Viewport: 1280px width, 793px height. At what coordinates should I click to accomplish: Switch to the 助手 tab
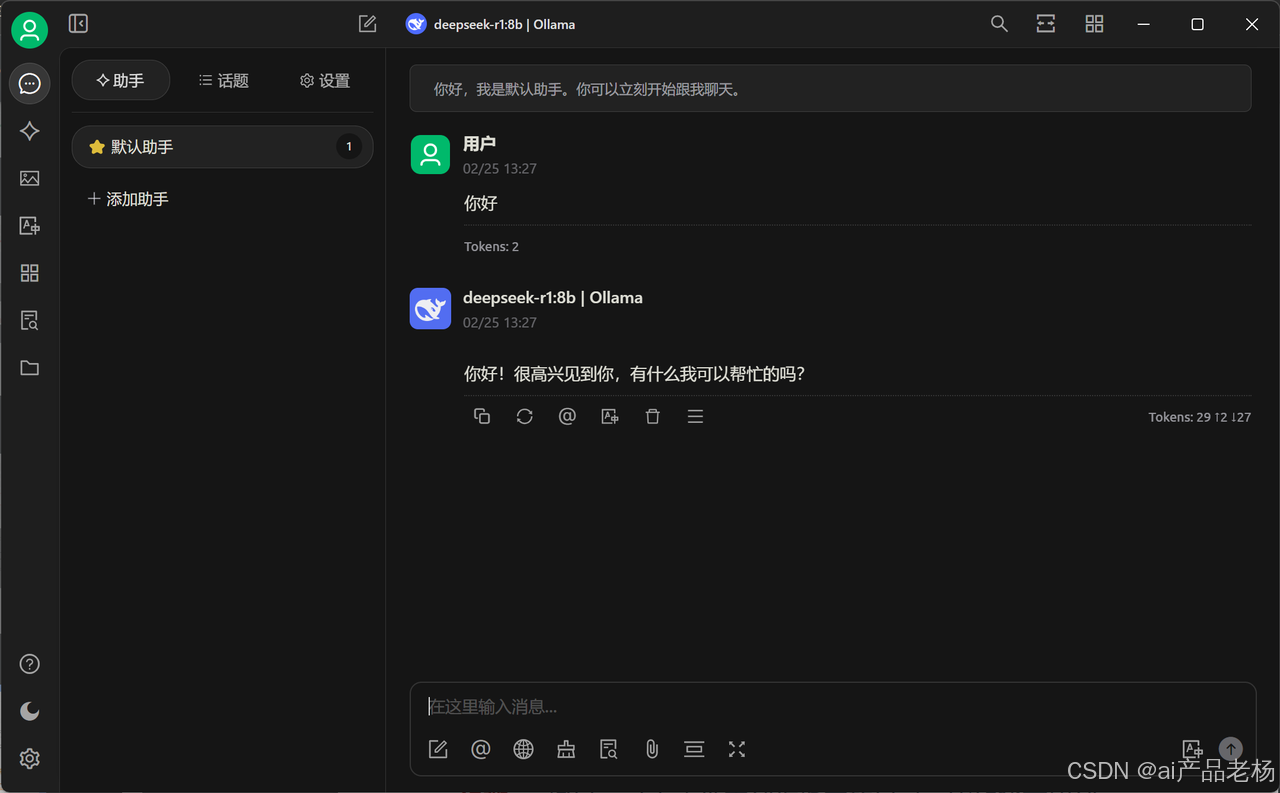coord(121,81)
